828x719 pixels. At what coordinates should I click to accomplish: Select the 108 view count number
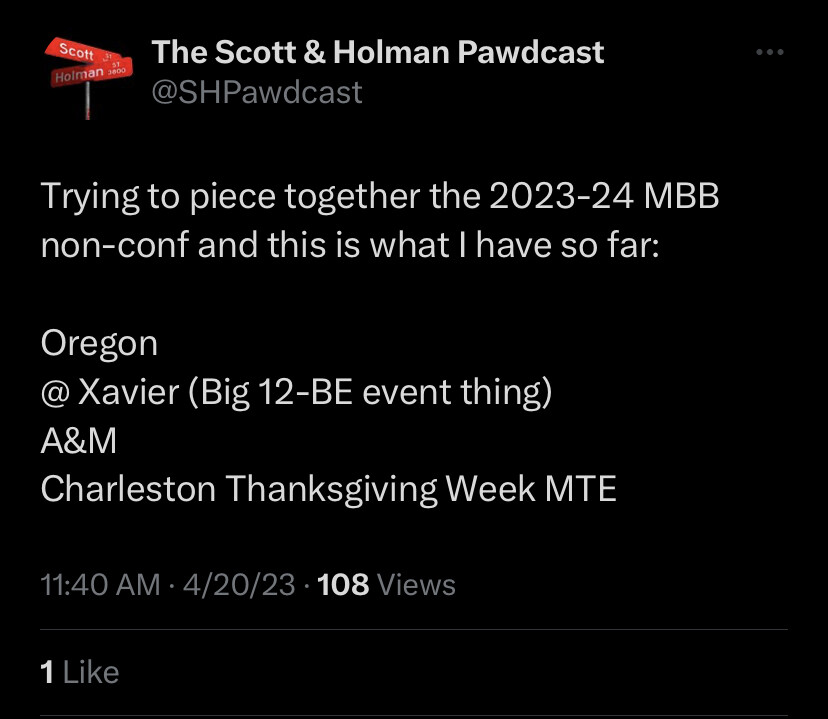pos(343,585)
